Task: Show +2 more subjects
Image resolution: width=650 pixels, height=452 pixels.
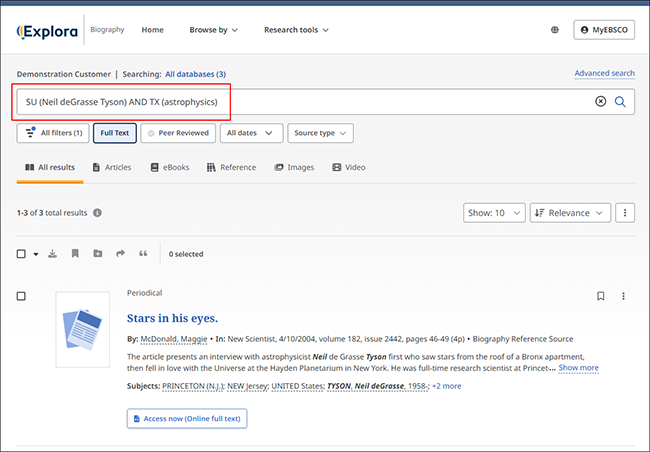Action: coord(446,386)
